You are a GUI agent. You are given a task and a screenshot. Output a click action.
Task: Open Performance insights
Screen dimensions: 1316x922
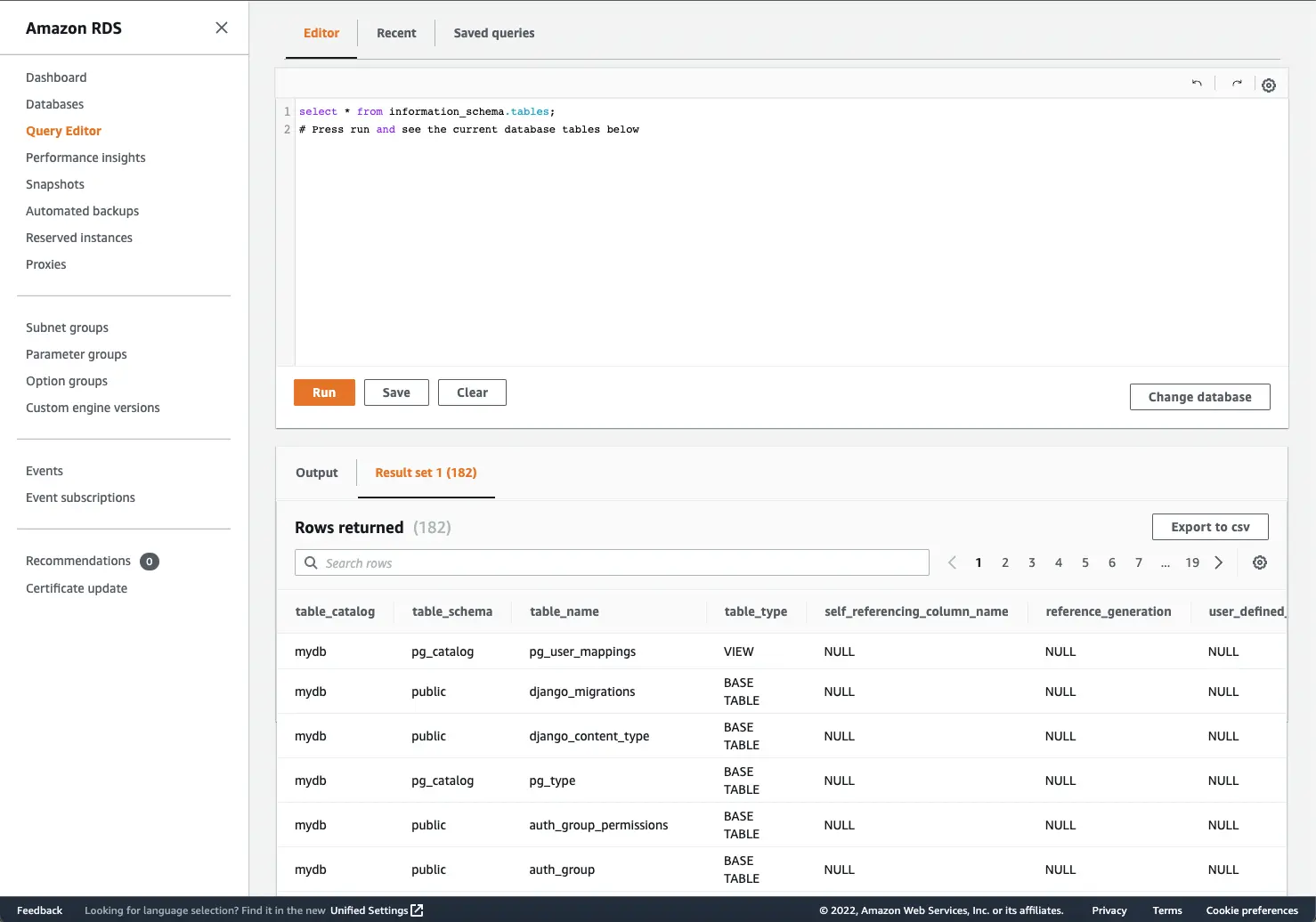coord(85,158)
